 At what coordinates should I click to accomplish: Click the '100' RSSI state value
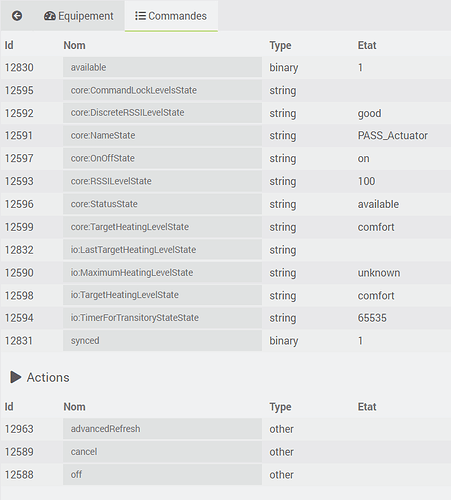click(366, 181)
